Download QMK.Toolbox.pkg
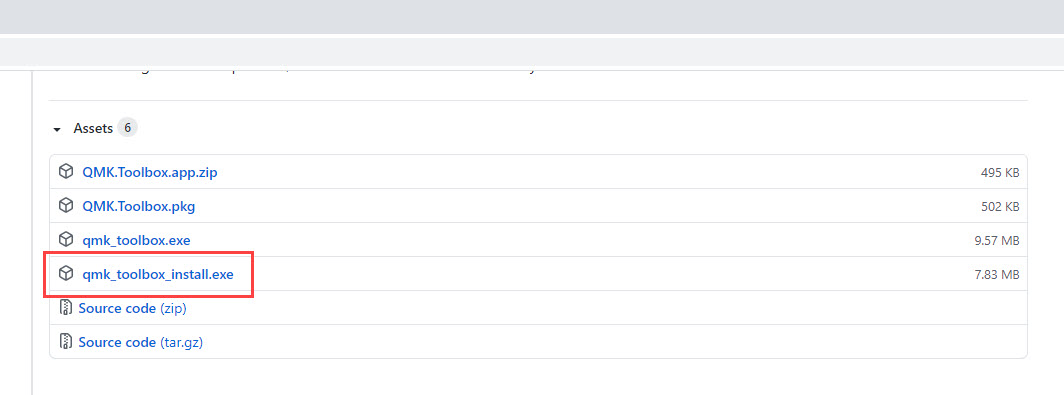Image resolution: width=1064 pixels, height=395 pixels. 139,206
